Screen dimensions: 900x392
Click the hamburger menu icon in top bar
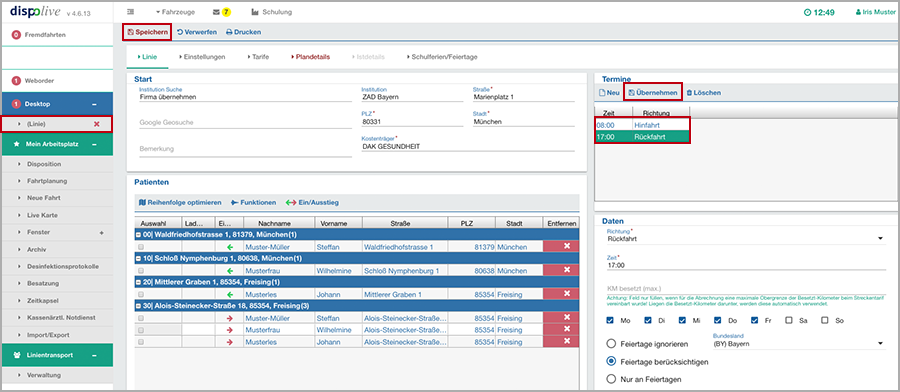[x=130, y=11]
